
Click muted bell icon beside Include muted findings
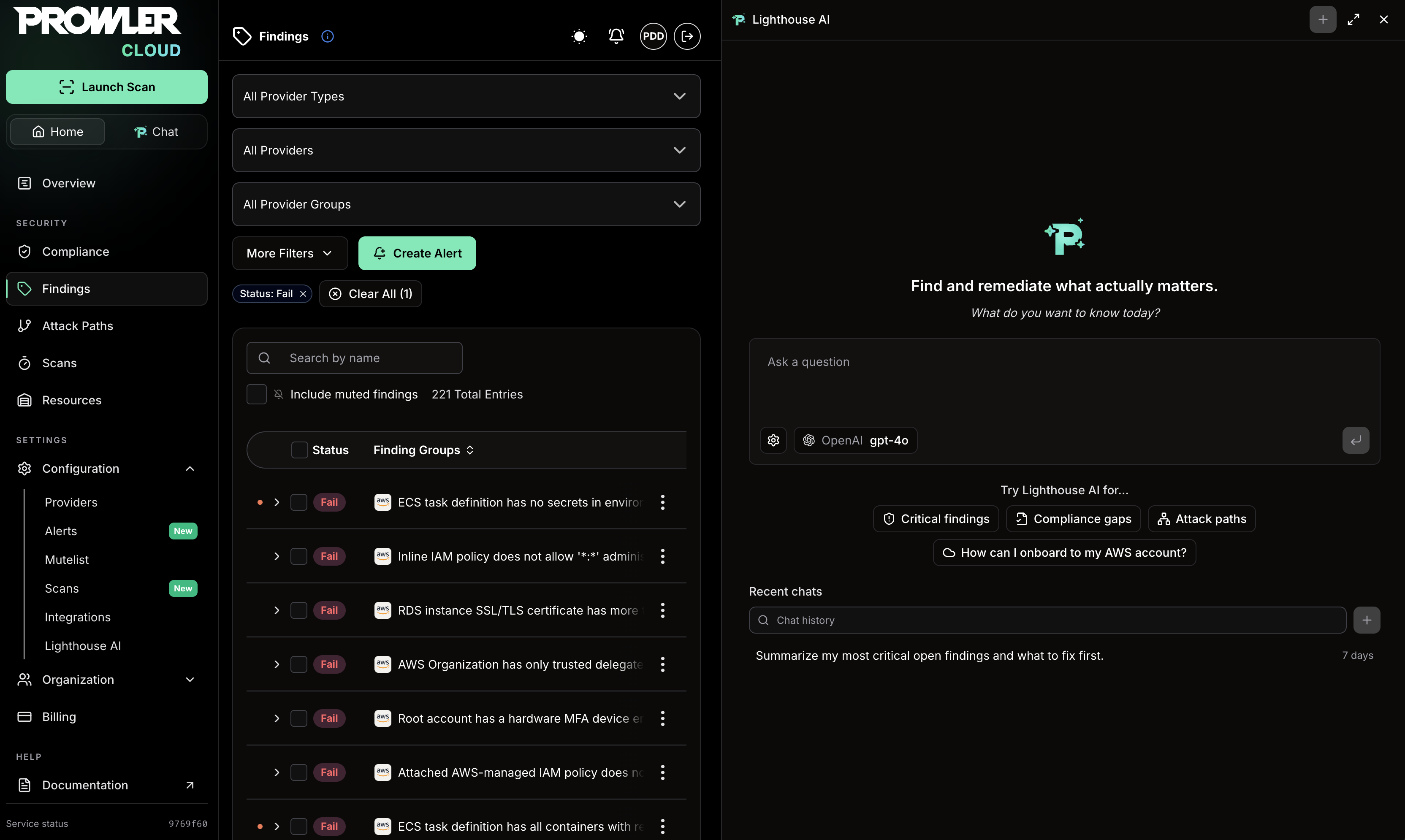[x=279, y=395]
